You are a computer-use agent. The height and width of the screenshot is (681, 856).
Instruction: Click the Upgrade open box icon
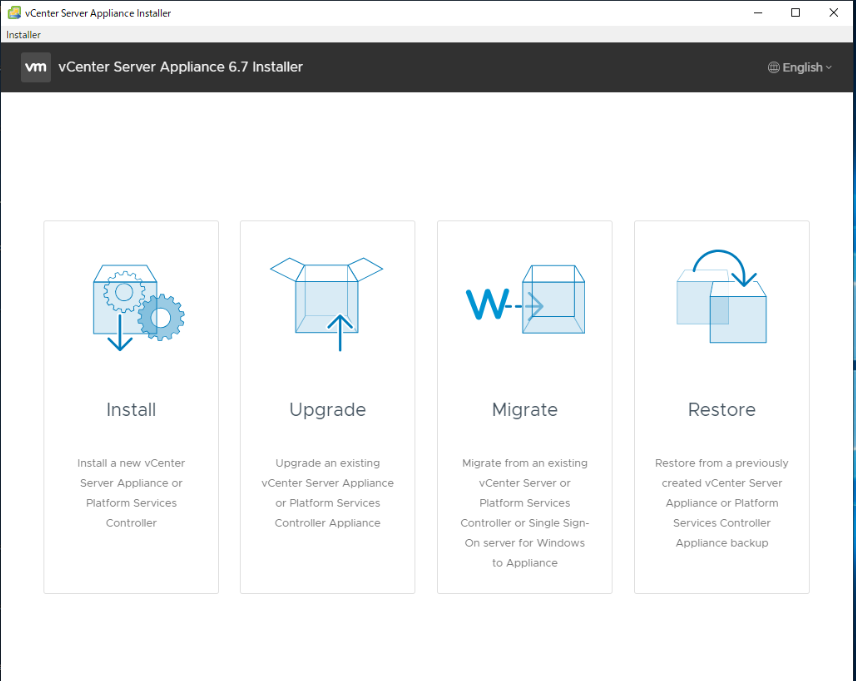coord(326,304)
